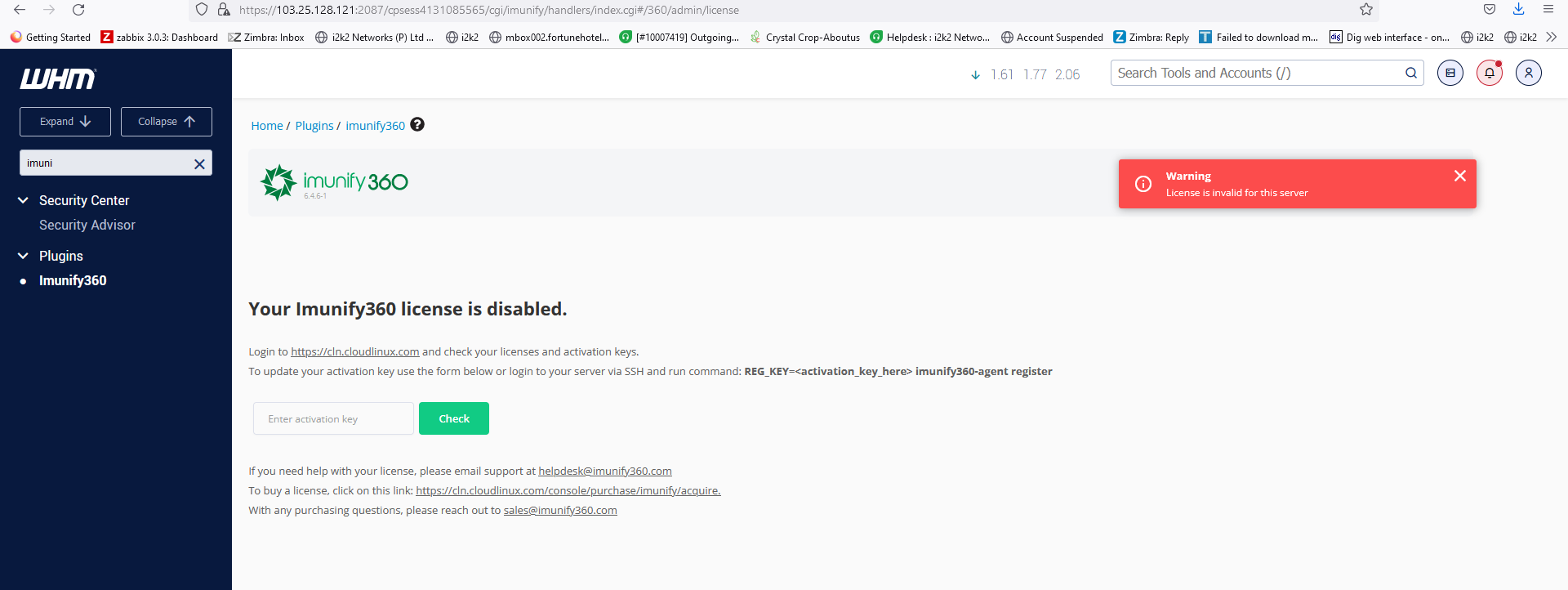Open the Helpdesk : i2k2 Netwo... bookmark

pyautogui.click(x=930, y=37)
